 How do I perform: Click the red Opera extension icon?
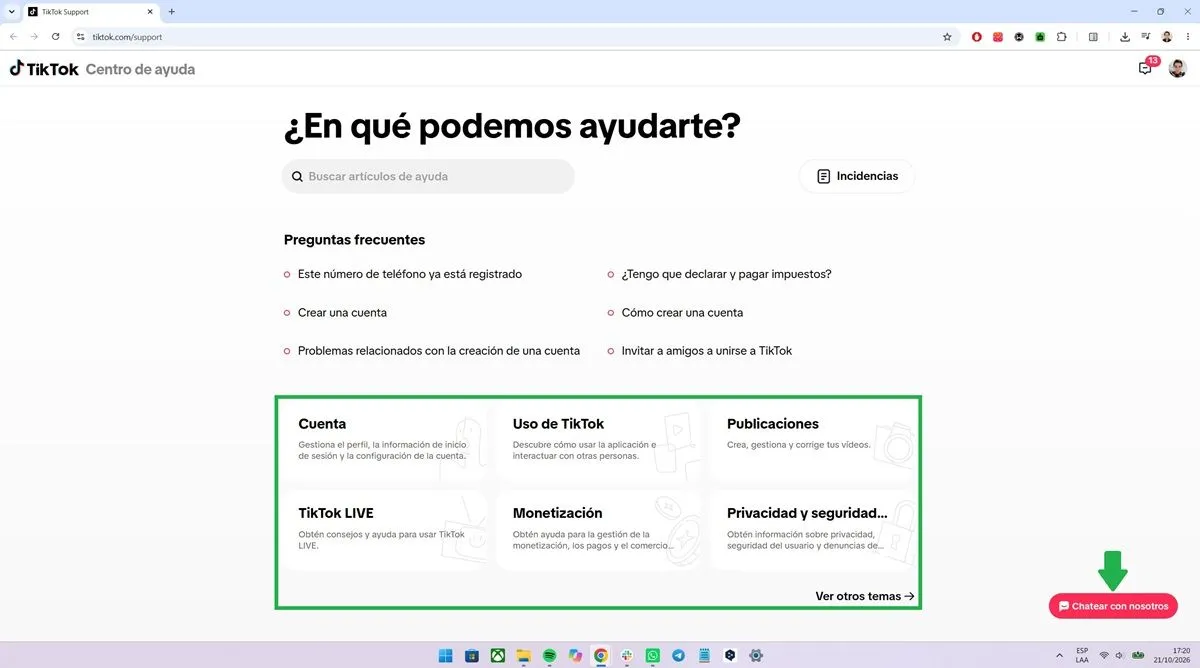pos(977,37)
